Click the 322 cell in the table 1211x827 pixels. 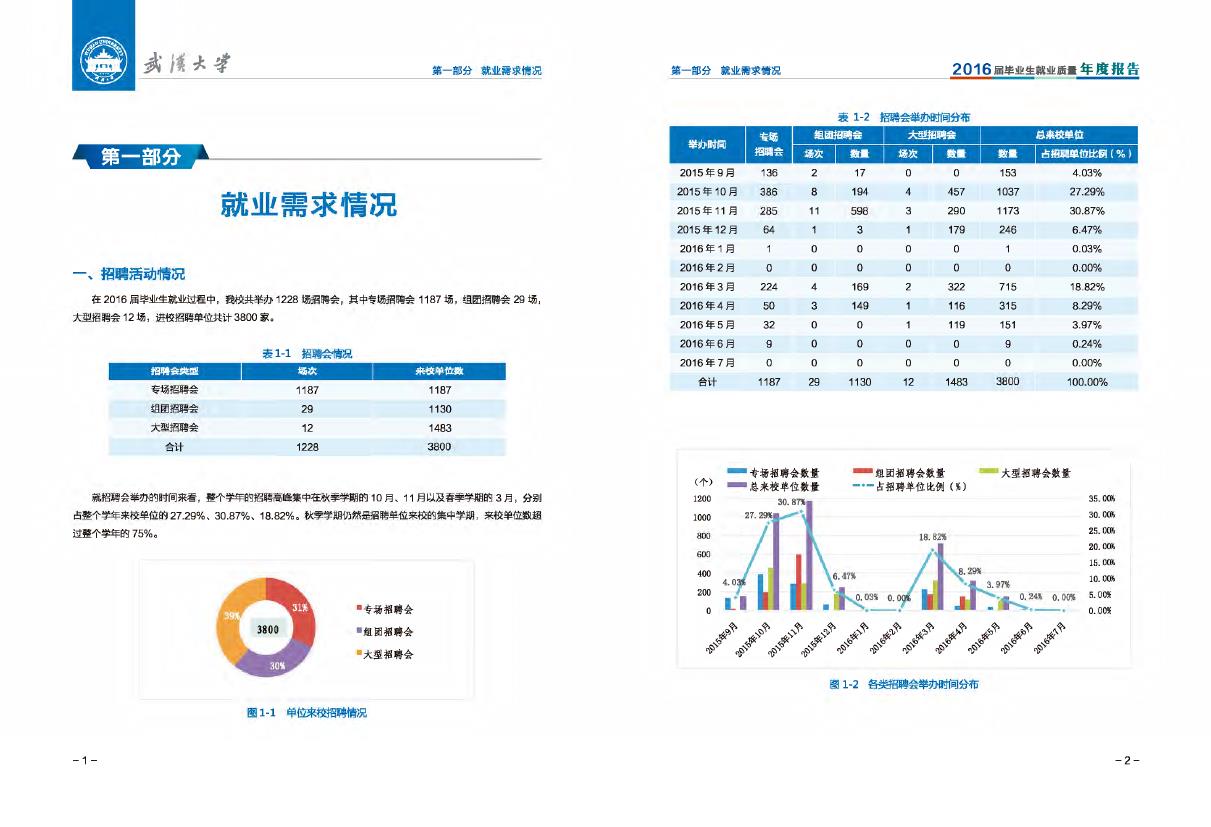955,286
